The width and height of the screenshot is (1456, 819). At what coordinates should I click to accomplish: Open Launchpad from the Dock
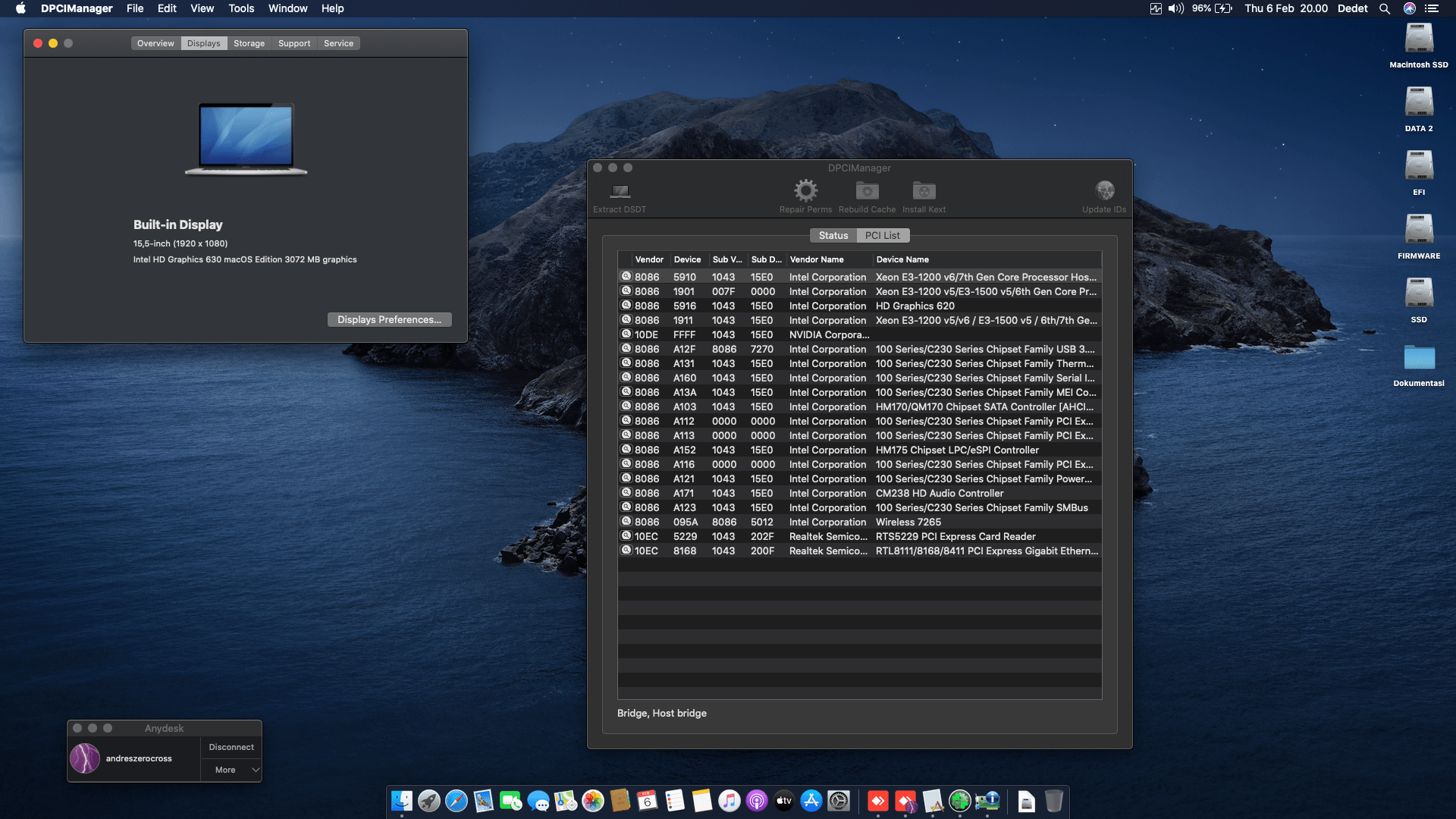[x=429, y=801]
